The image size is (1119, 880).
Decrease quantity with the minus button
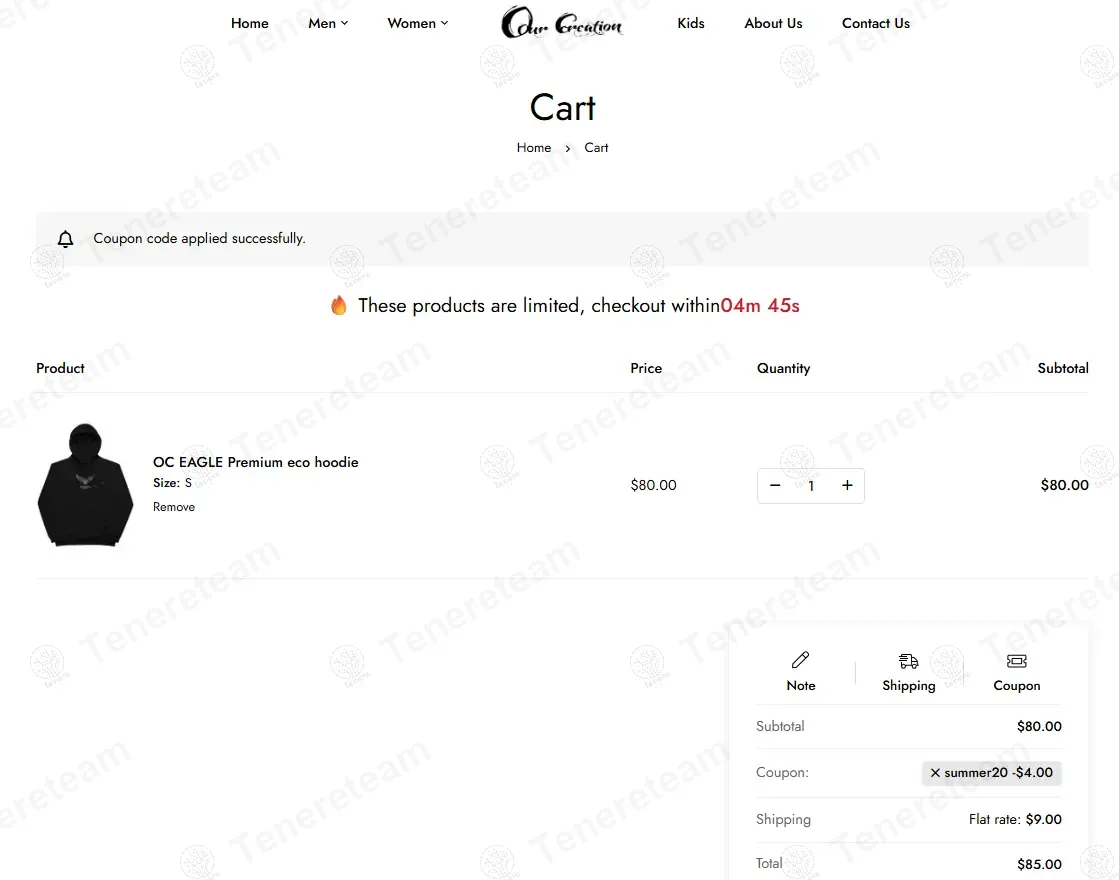pos(775,485)
